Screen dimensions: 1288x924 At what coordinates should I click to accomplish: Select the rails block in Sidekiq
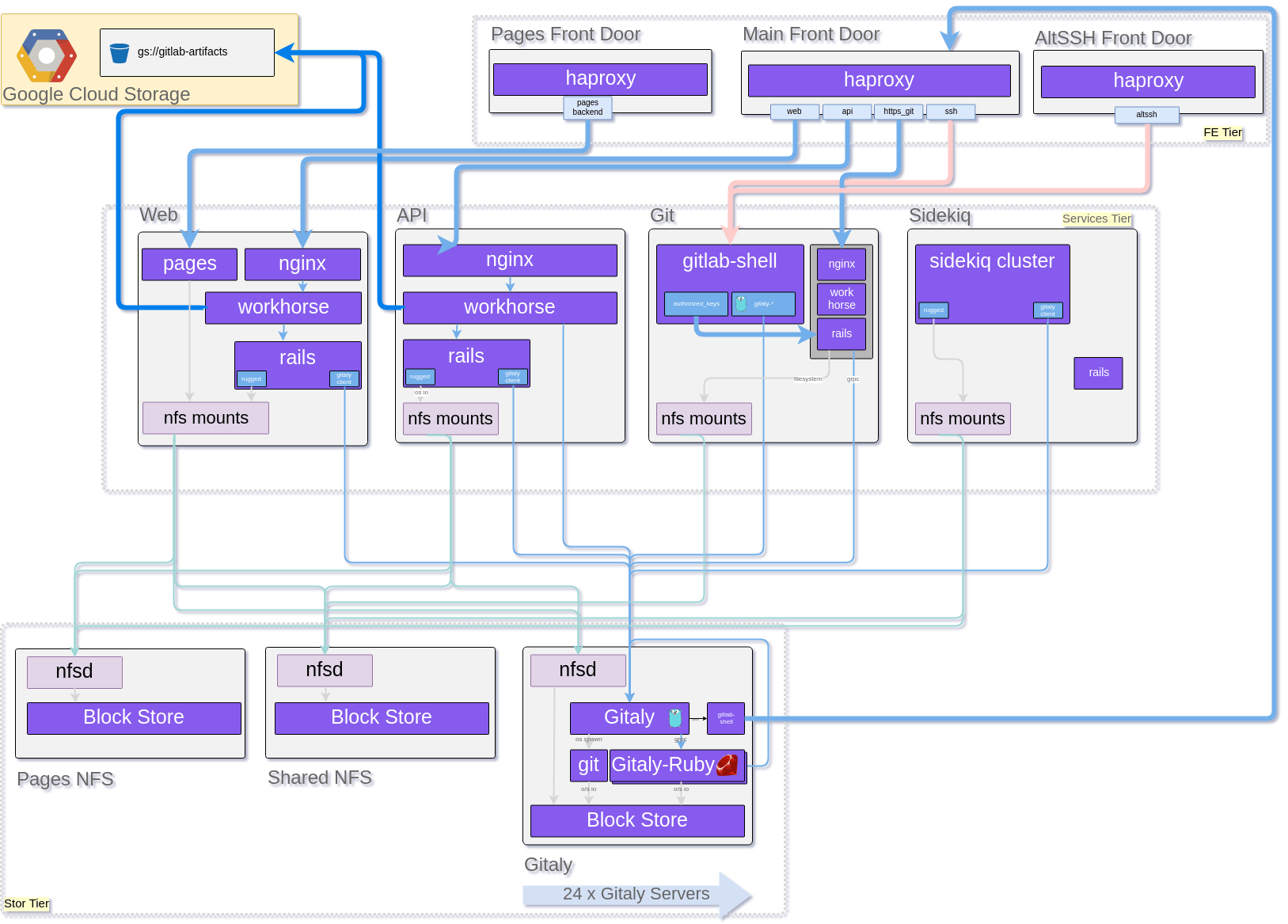1098,373
